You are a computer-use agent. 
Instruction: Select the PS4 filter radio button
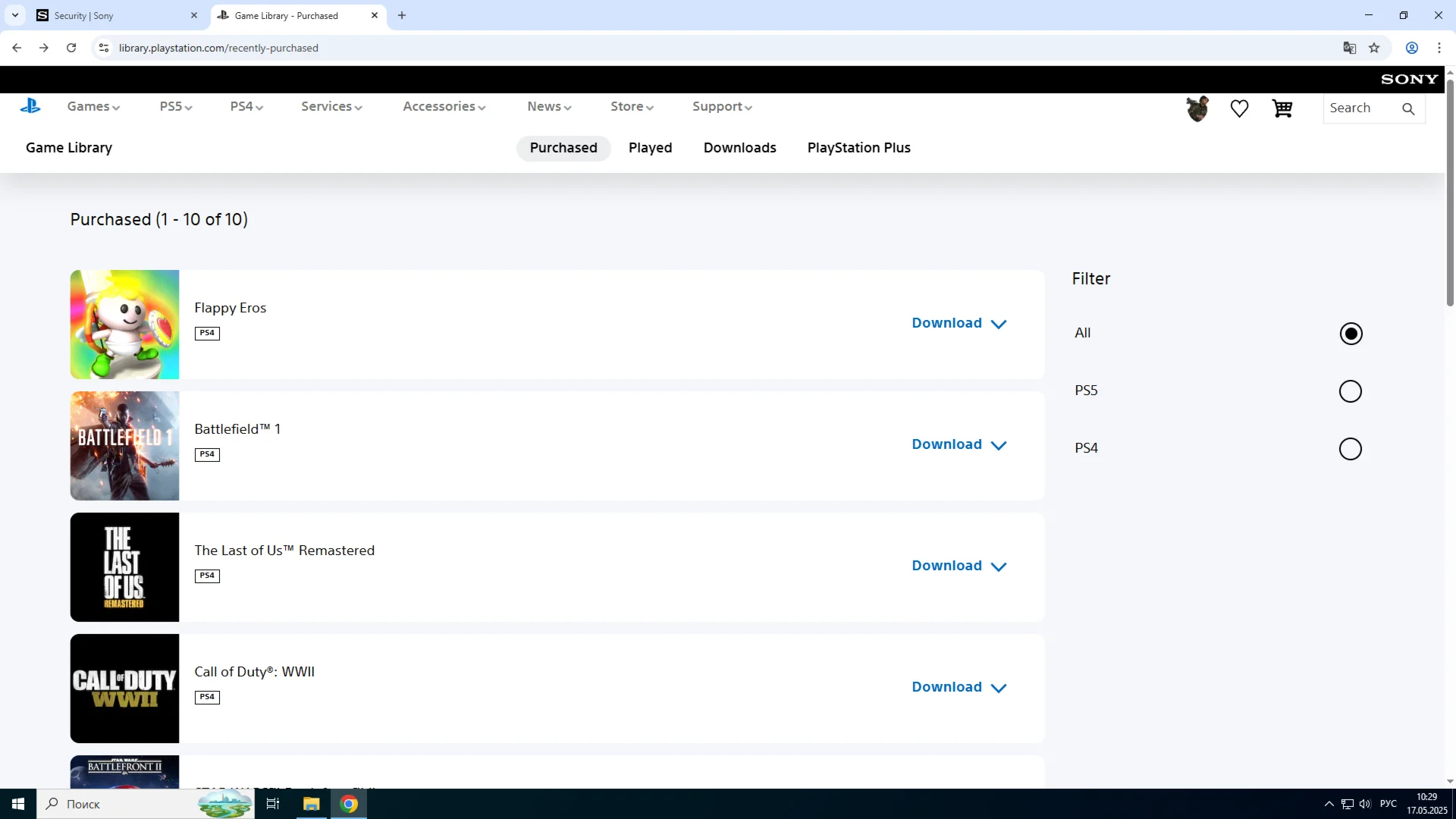pyautogui.click(x=1351, y=449)
